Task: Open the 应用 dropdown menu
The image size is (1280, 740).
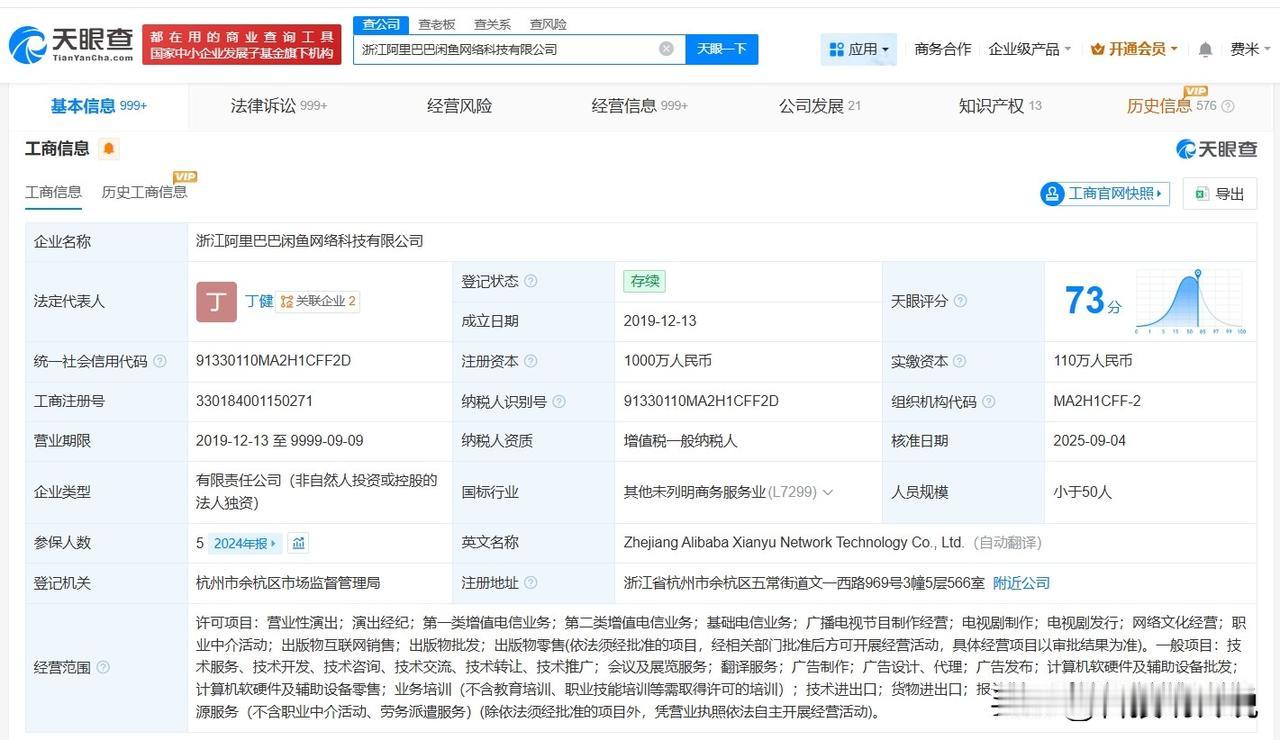Action: pos(859,49)
